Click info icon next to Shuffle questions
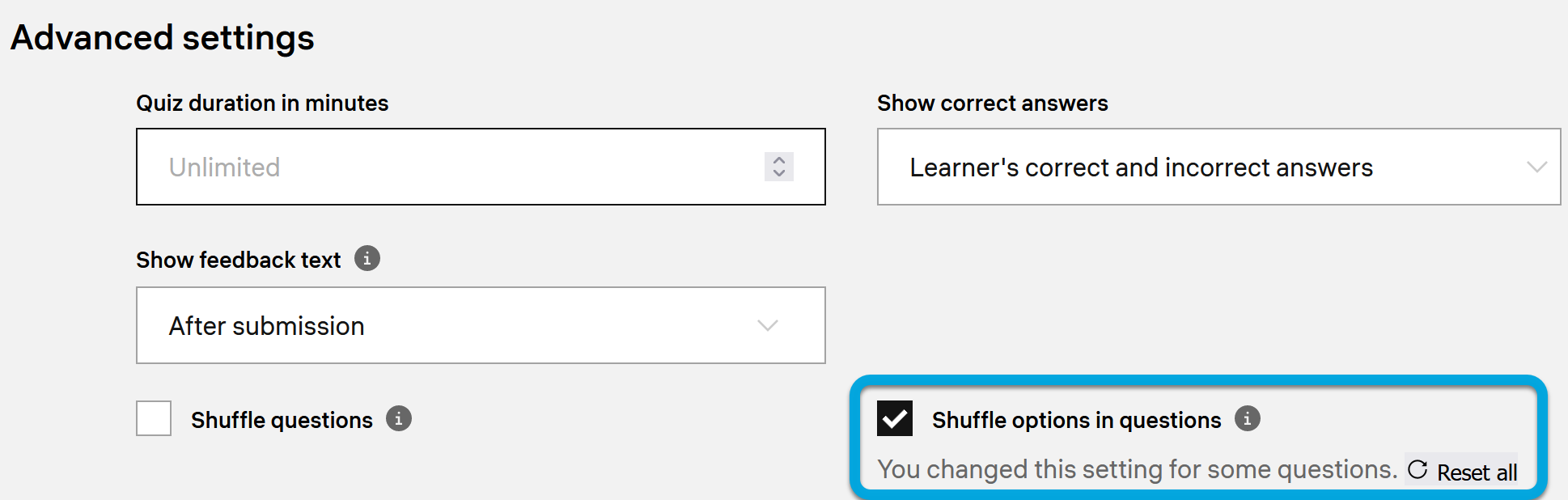The height and width of the screenshot is (500, 1568). (399, 419)
